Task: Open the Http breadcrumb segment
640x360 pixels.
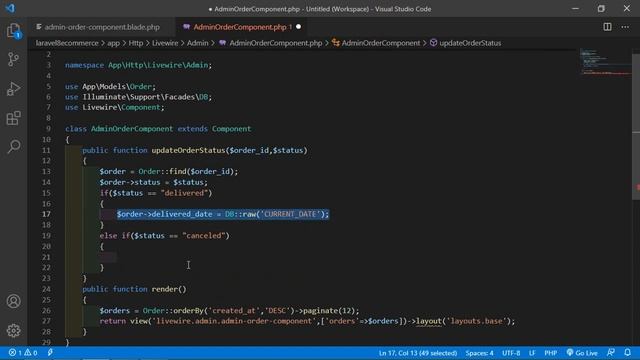Action: (x=136, y=43)
